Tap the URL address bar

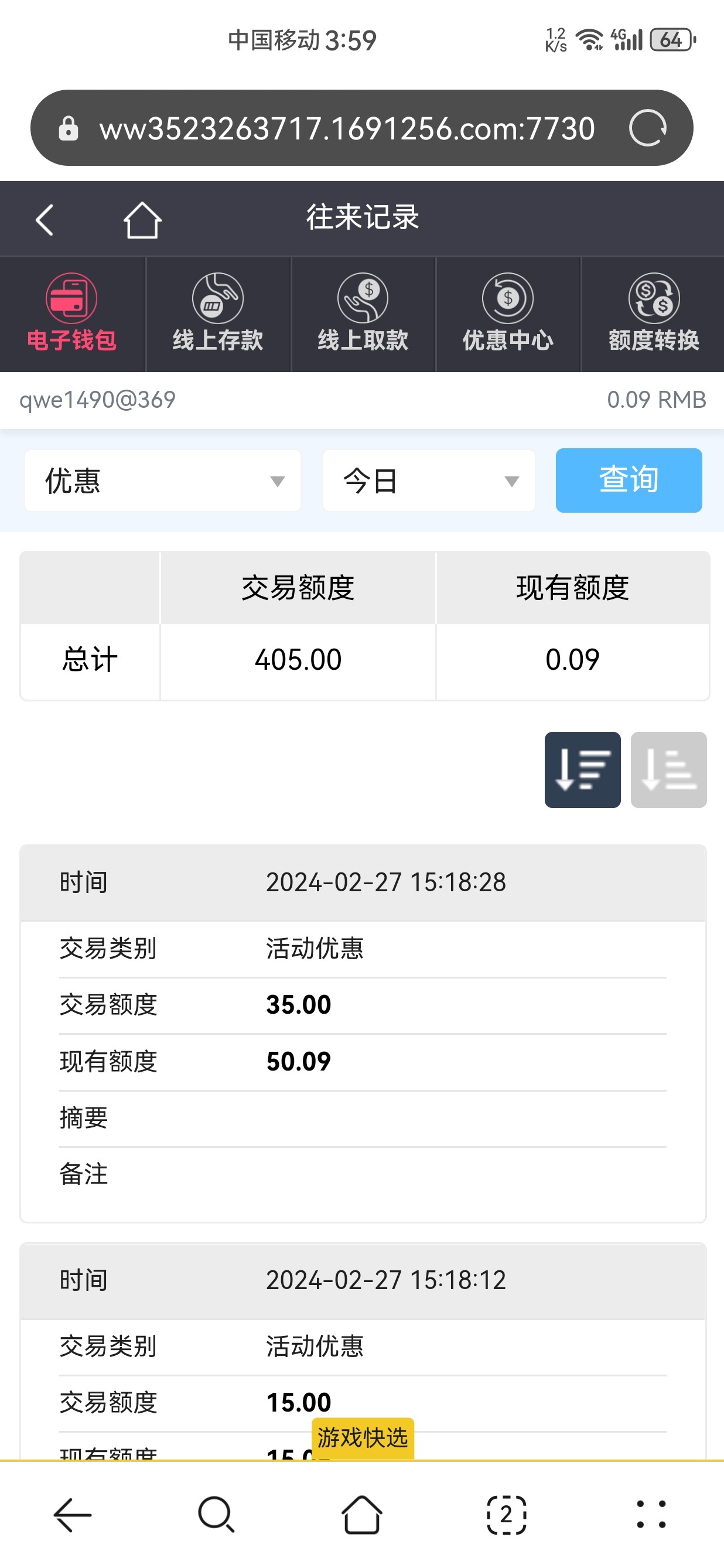click(347, 128)
